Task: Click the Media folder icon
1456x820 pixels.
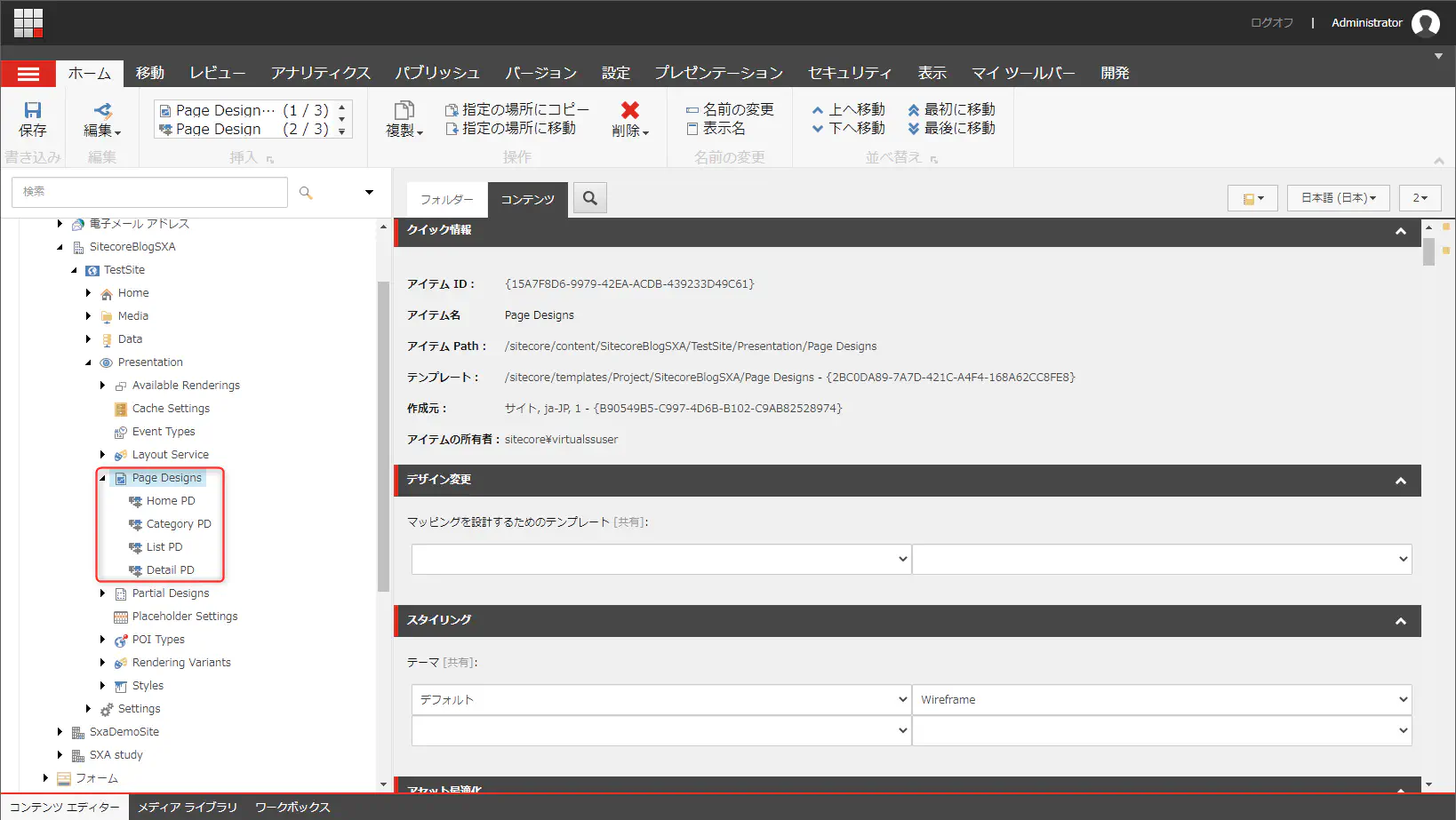Action: click(x=107, y=316)
